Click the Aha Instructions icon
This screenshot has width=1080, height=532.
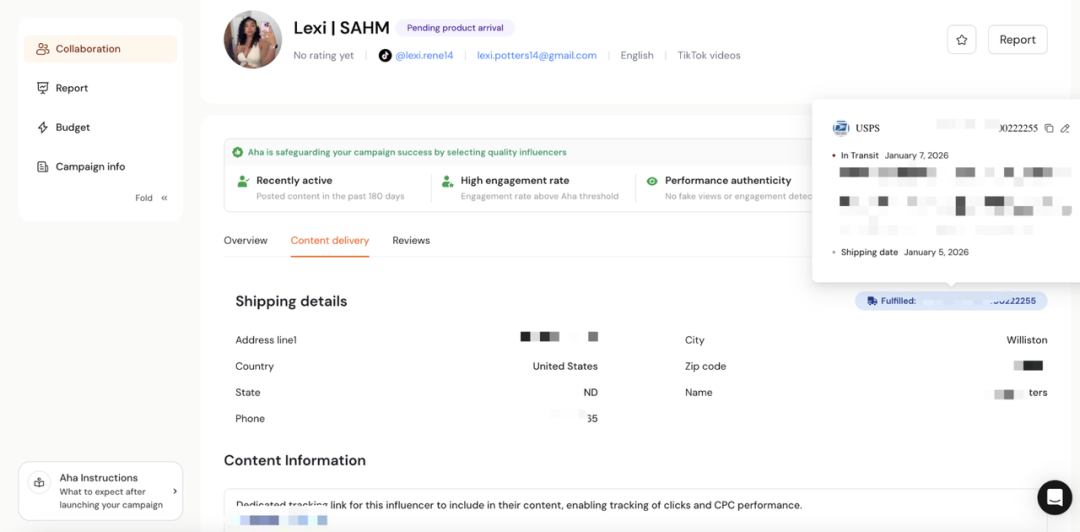[x=39, y=482]
